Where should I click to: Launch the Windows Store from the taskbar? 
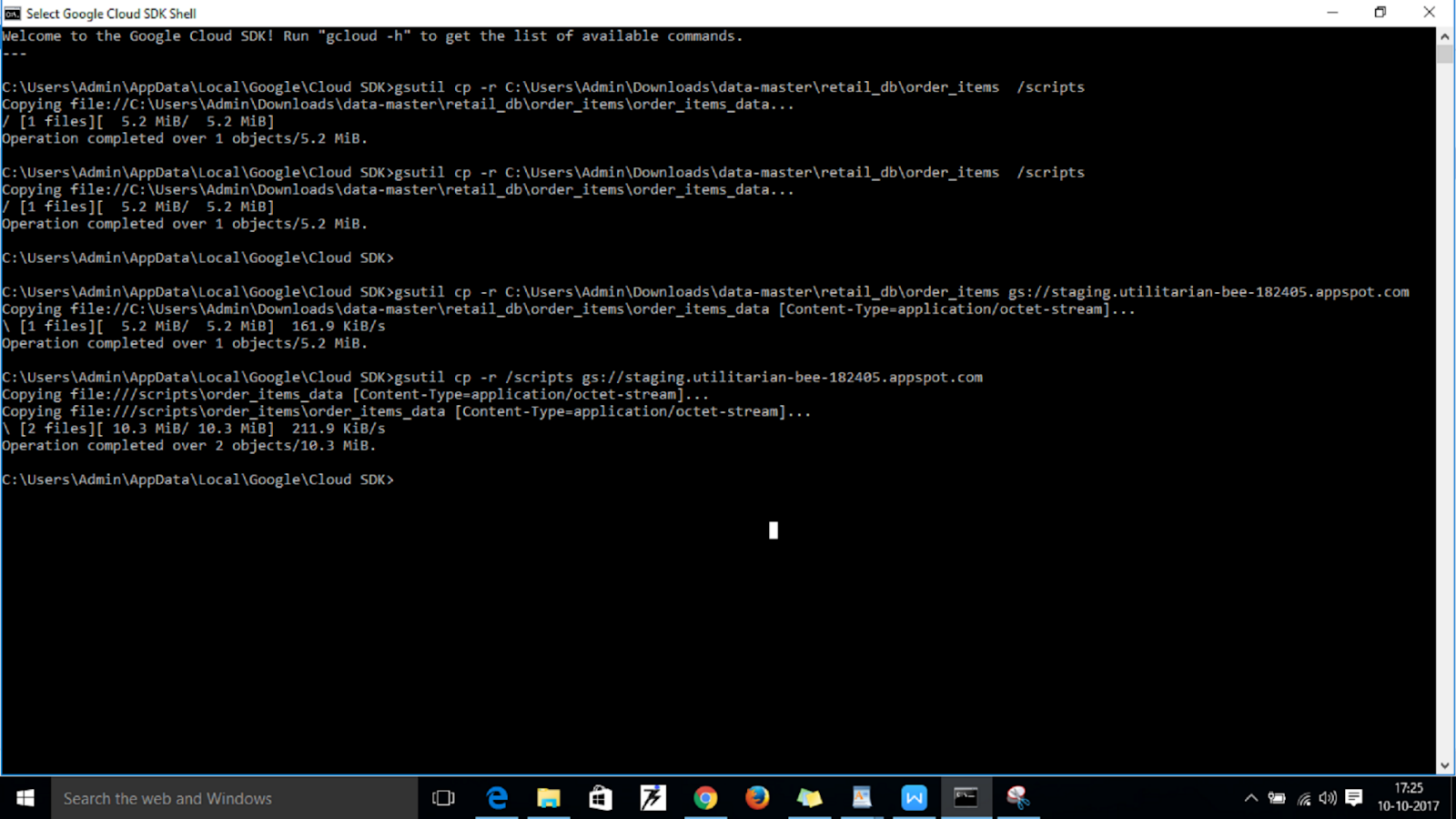coord(601,798)
